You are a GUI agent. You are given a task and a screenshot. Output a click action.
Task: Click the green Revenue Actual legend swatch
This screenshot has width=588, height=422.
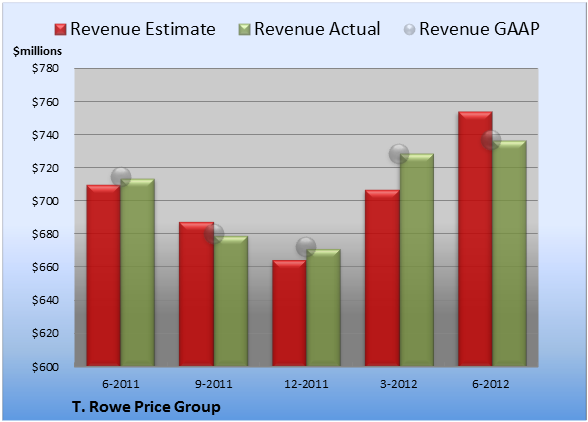pyautogui.click(x=244, y=30)
